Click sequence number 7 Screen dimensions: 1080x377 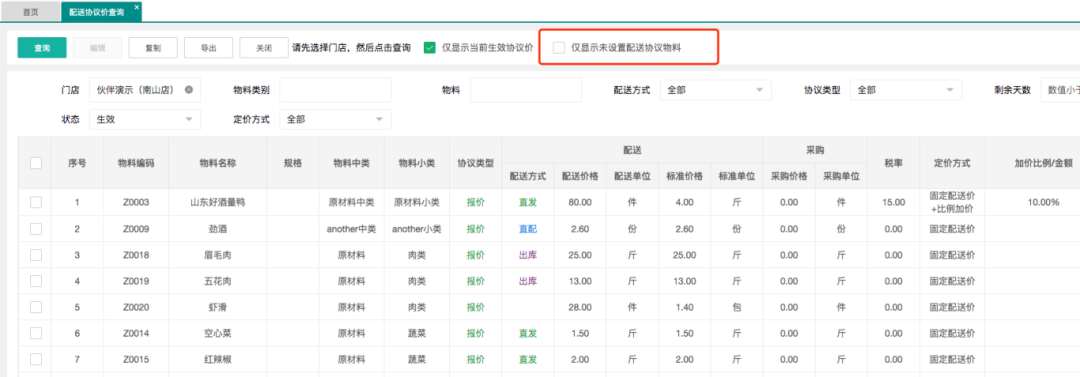[77, 359]
